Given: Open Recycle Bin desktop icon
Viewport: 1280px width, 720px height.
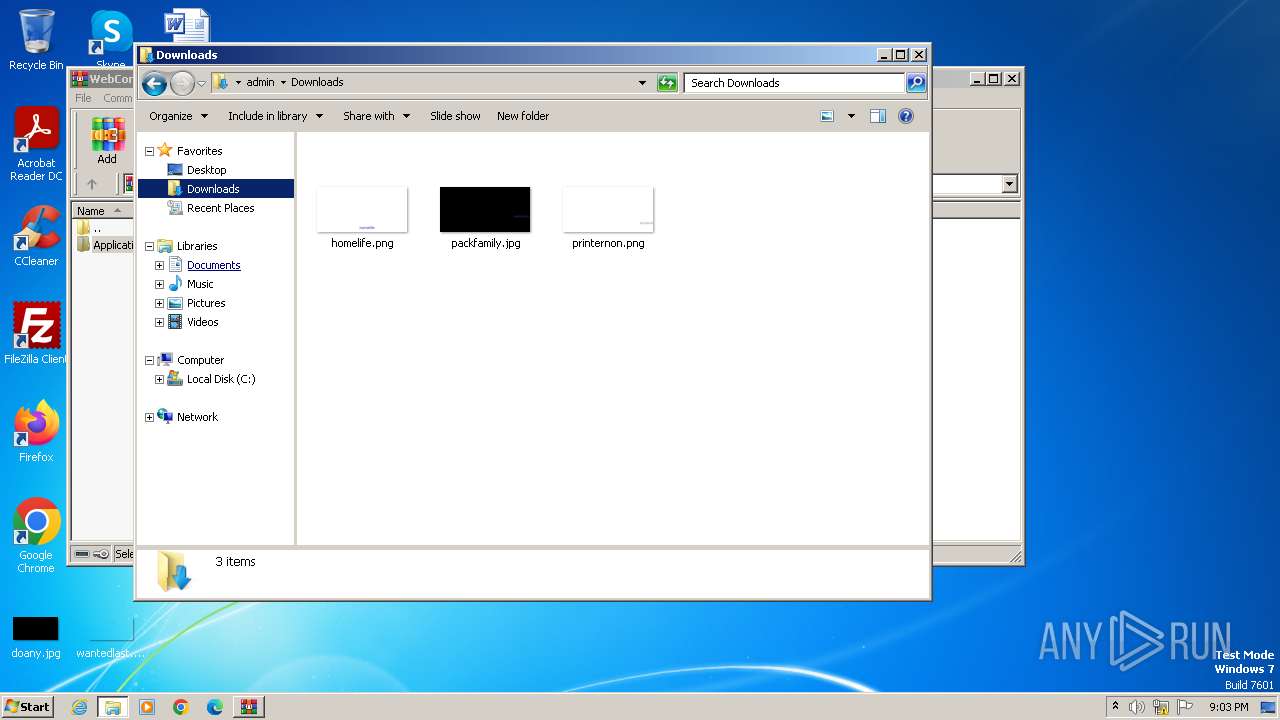Looking at the screenshot, I should (36, 40).
